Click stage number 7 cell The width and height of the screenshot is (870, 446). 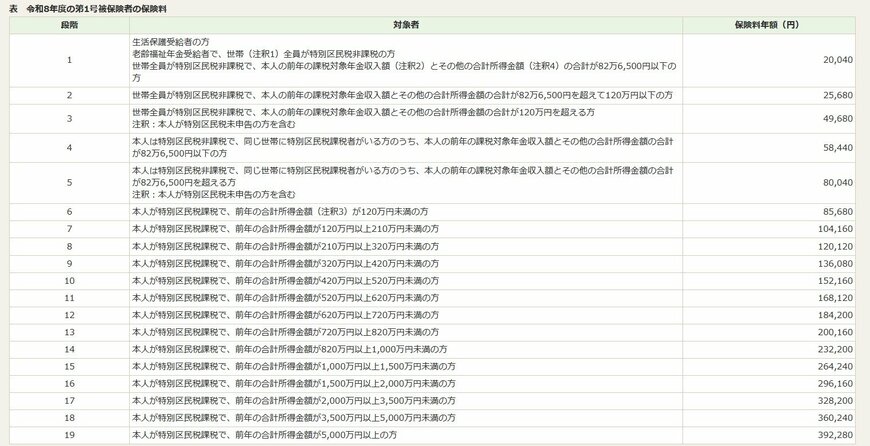pos(69,229)
